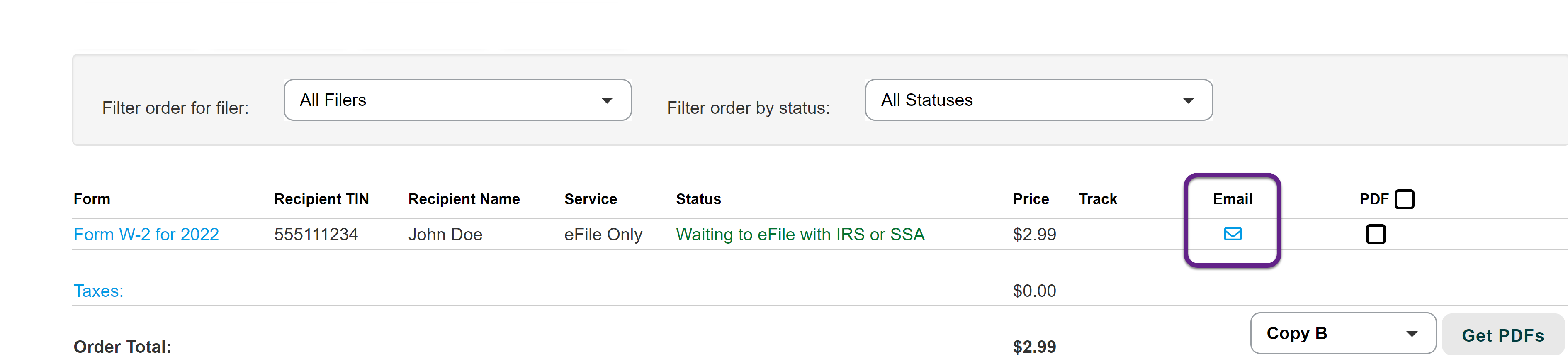Select the Recipient Name column header
The width and height of the screenshot is (1568, 362).
click(x=464, y=199)
